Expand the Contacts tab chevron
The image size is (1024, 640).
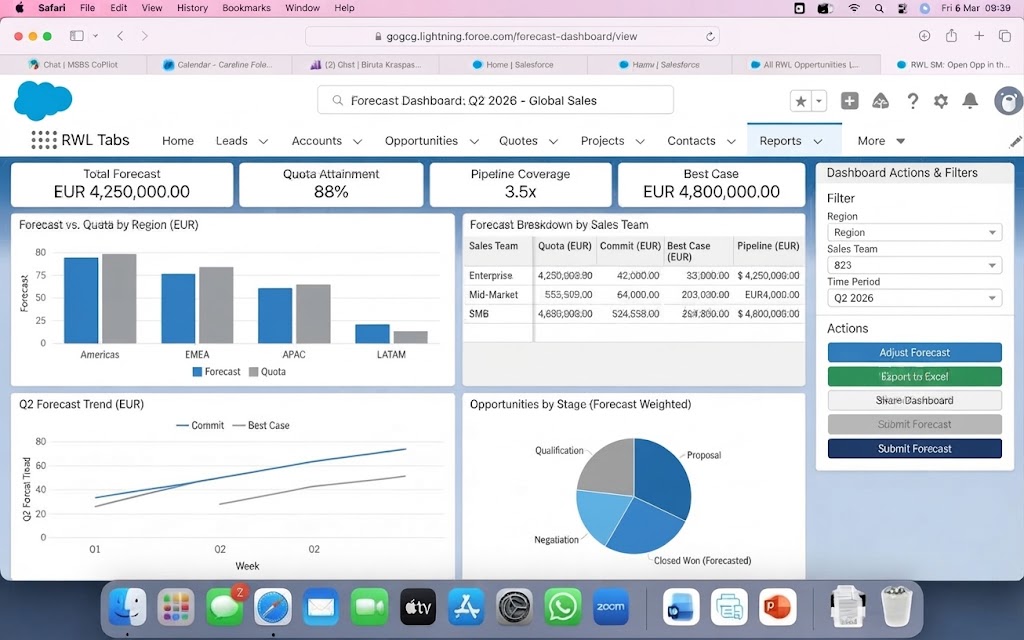click(x=731, y=141)
